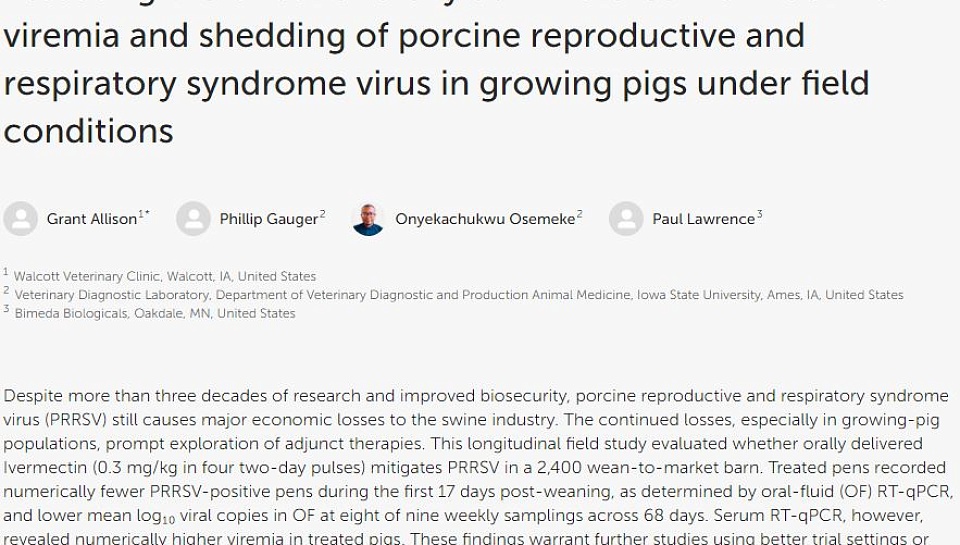The width and height of the screenshot is (960, 545).
Task: Click superscript 3 beside Paul Lawrence
Action: point(759,214)
